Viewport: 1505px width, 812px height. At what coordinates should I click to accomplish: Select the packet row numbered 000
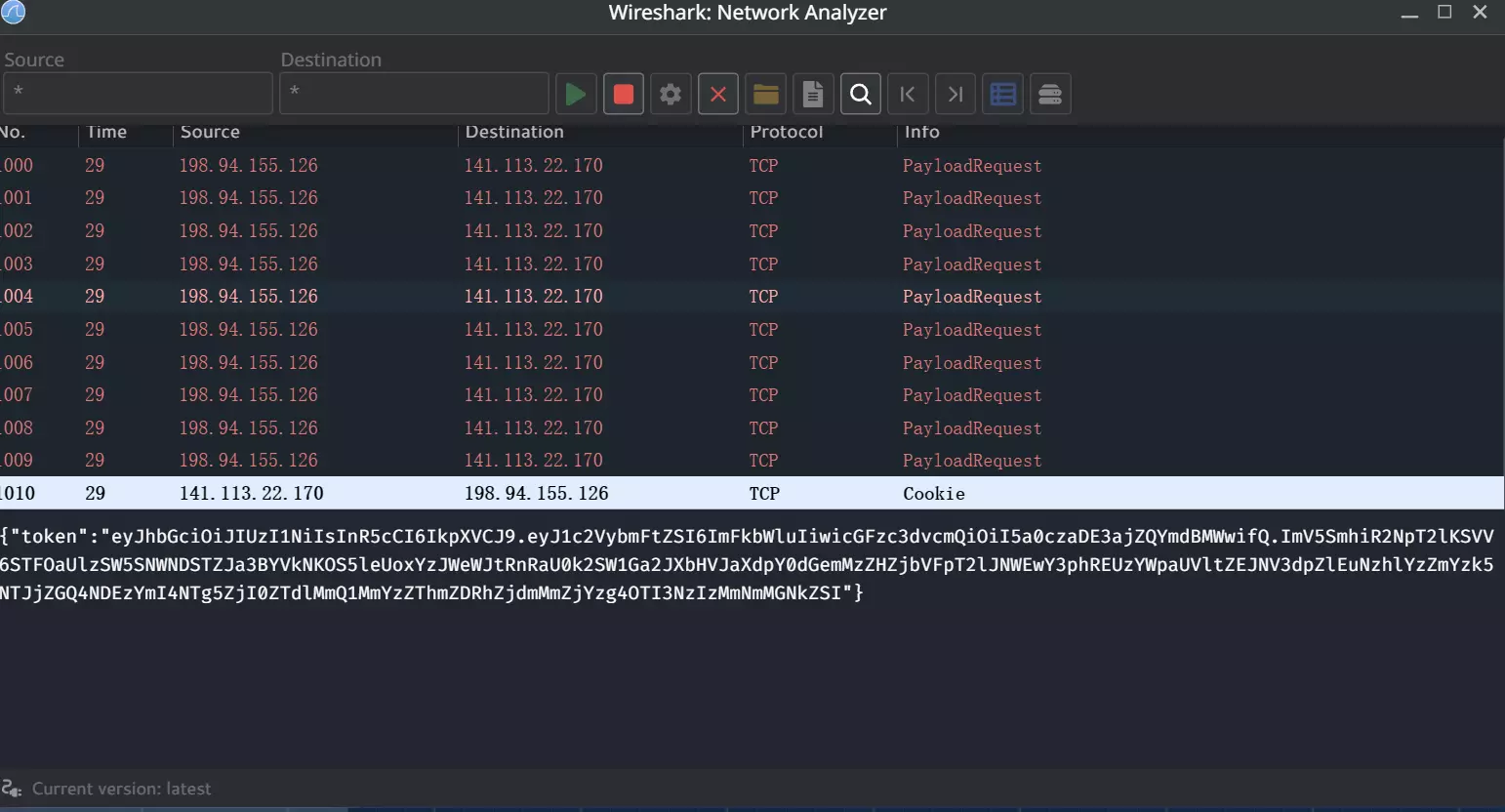752,166
